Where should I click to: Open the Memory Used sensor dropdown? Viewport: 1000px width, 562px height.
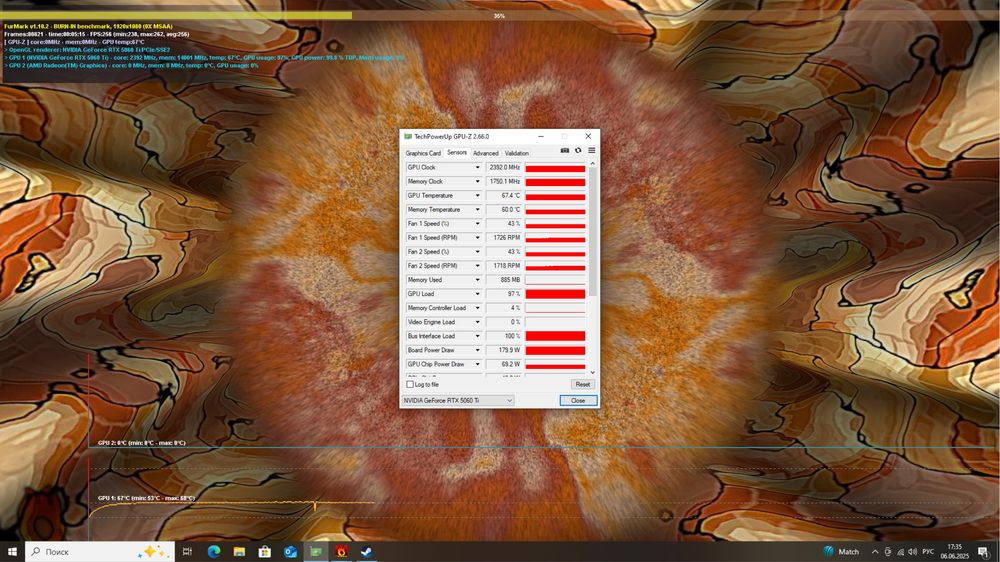477,280
